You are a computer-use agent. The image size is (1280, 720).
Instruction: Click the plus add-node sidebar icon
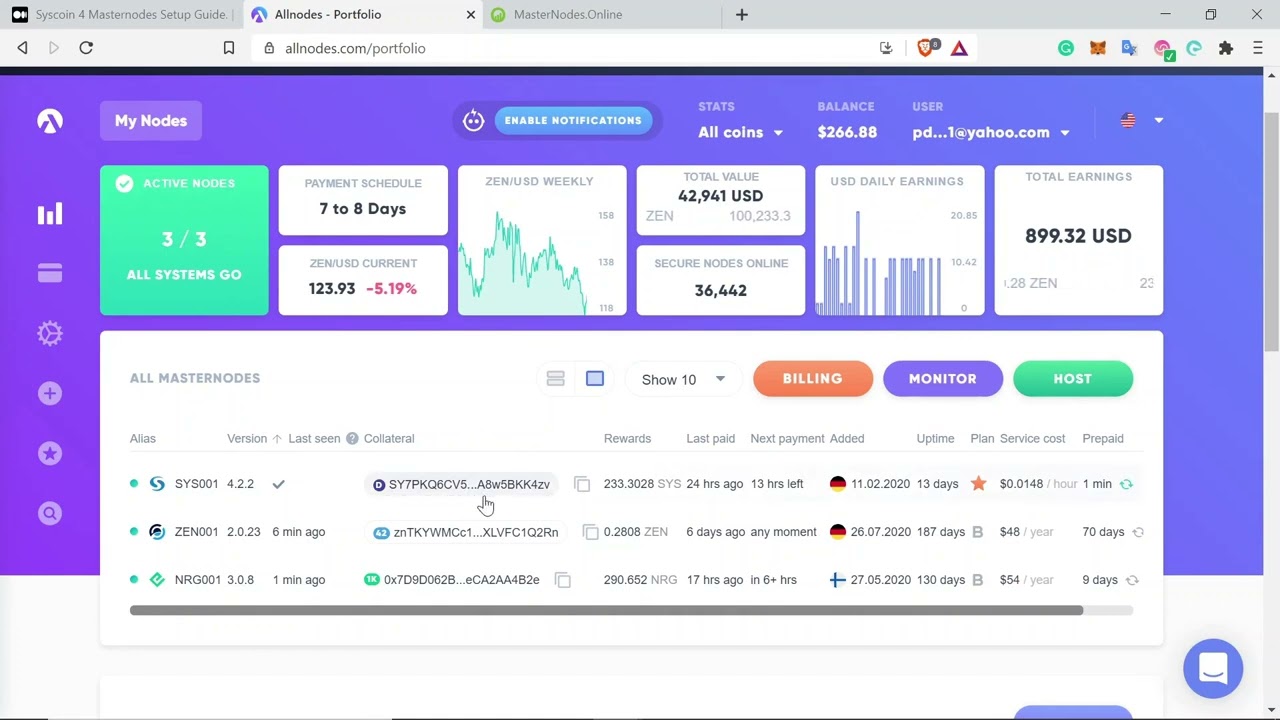tap(50, 393)
